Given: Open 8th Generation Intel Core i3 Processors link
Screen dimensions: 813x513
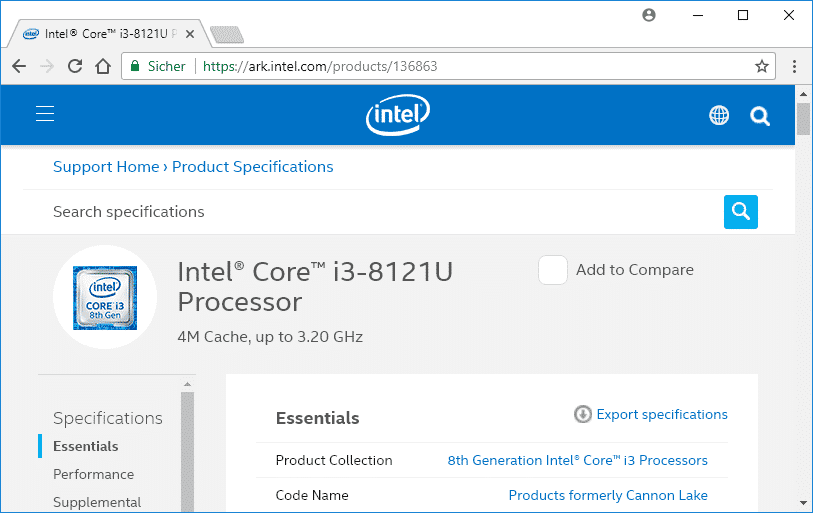Looking at the screenshot, I should [x=577, y=460].
